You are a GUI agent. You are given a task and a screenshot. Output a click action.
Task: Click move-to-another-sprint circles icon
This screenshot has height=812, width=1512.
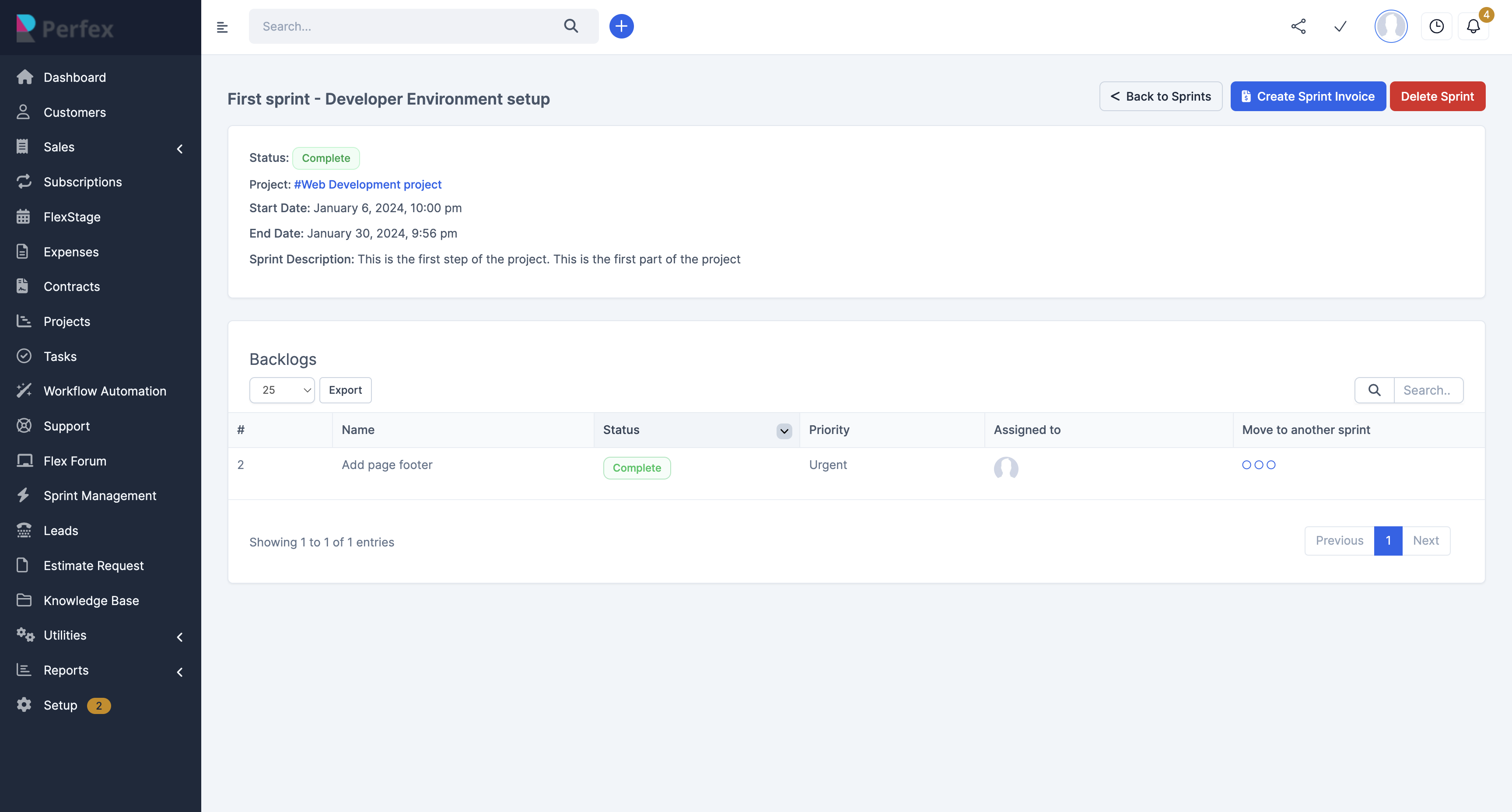coord(1258,465)
